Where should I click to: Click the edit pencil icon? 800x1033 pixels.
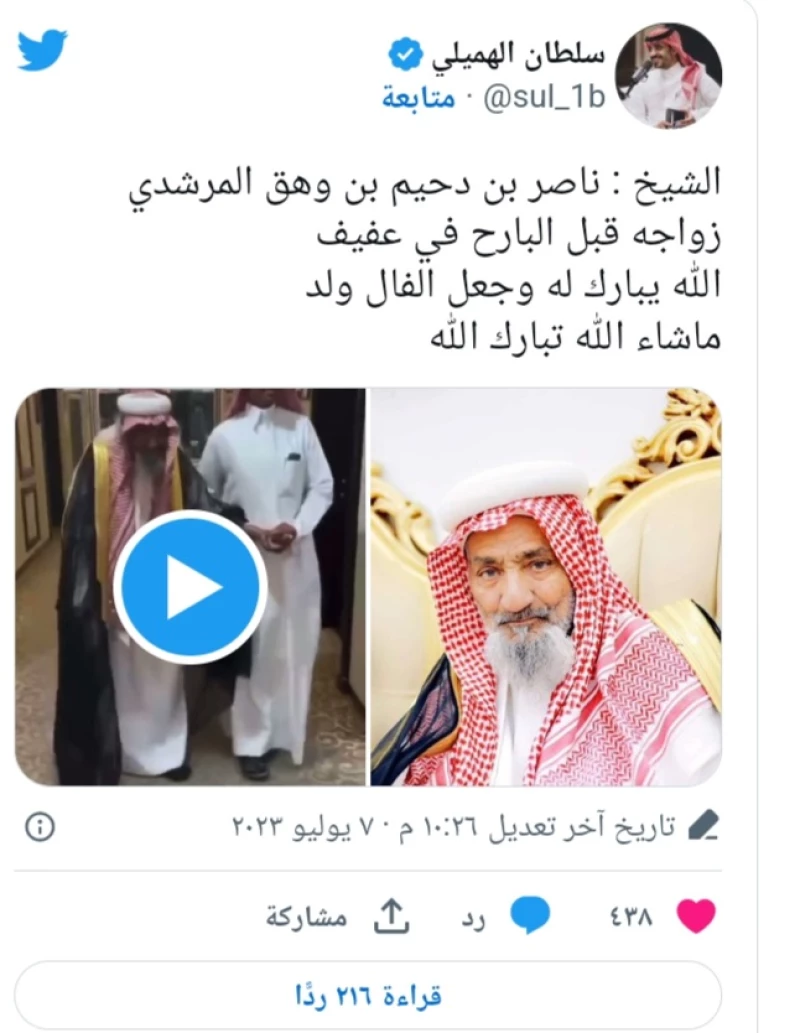[703, 825]
